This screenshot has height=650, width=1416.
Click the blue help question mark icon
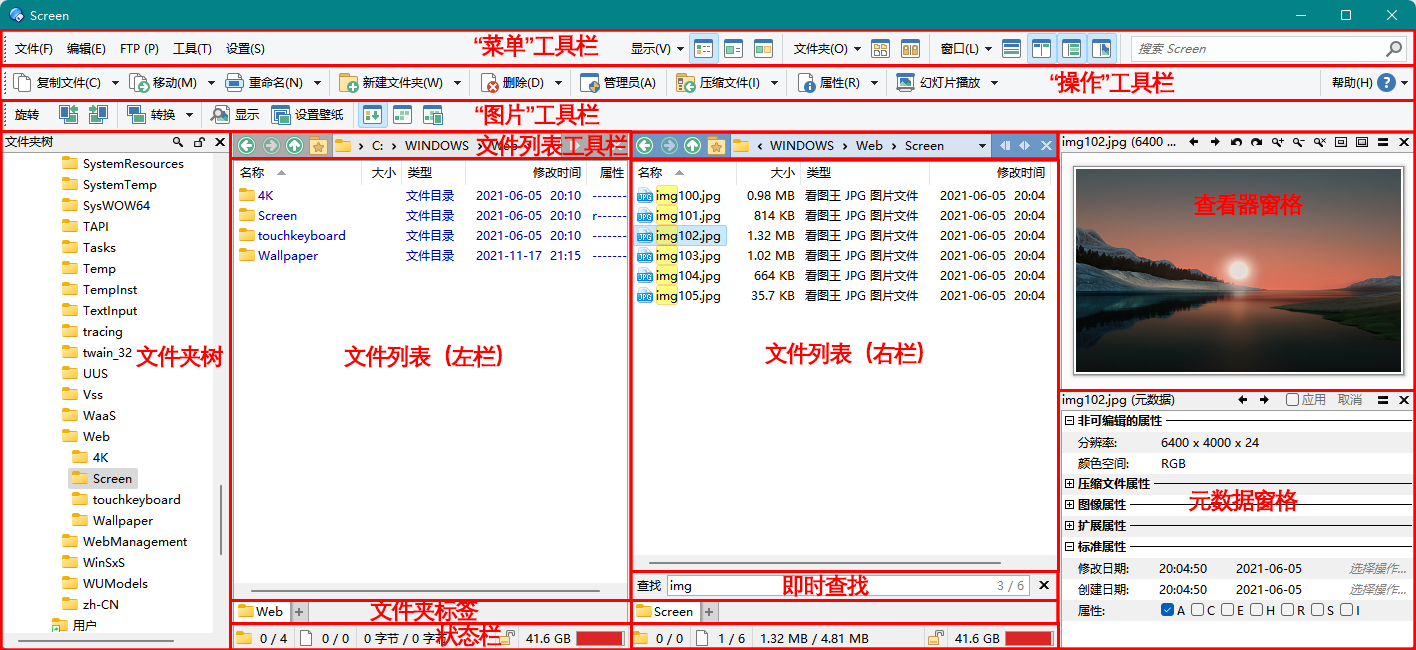point(1386,83)
